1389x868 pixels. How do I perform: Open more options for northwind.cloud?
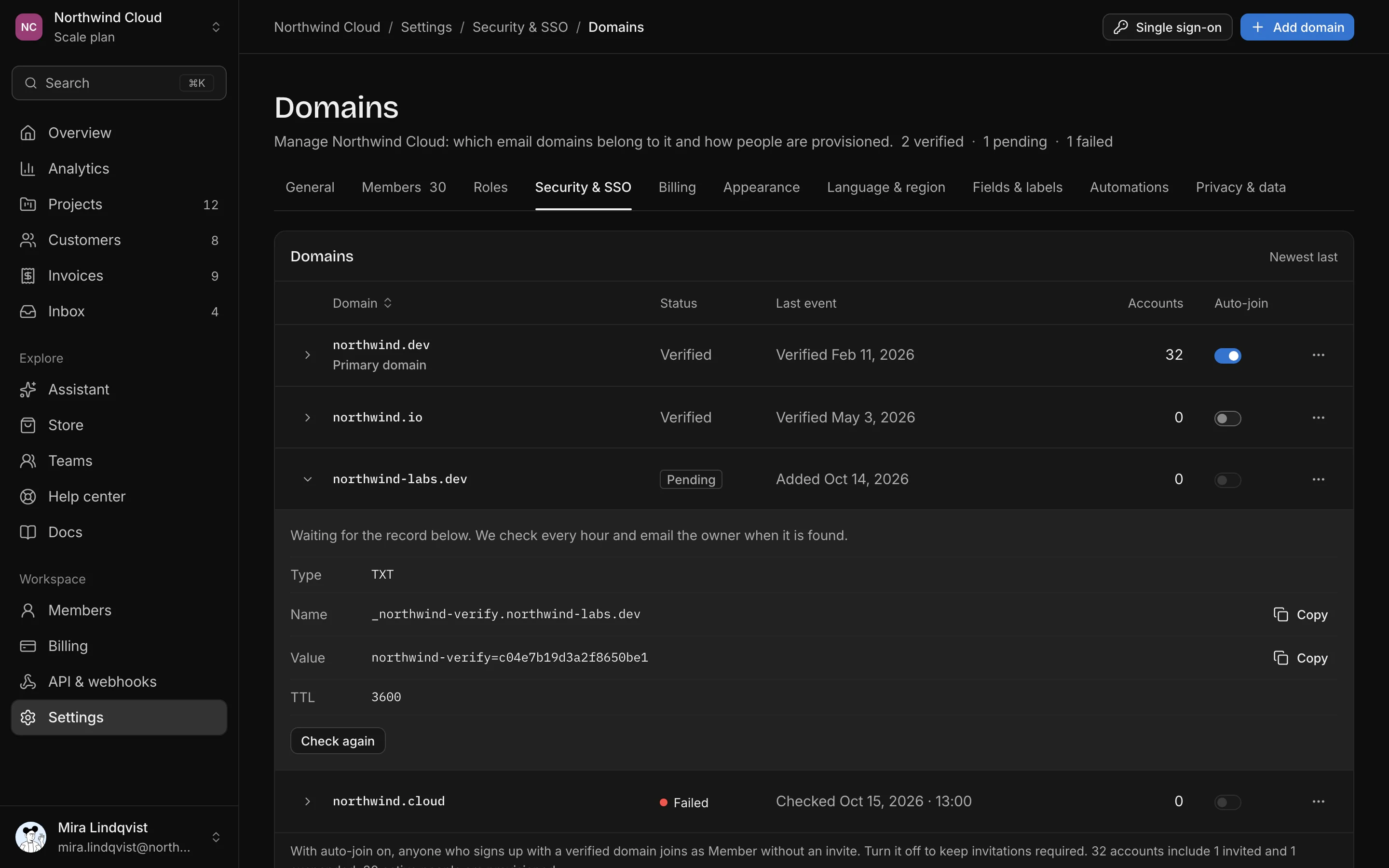pos(1319,801)
